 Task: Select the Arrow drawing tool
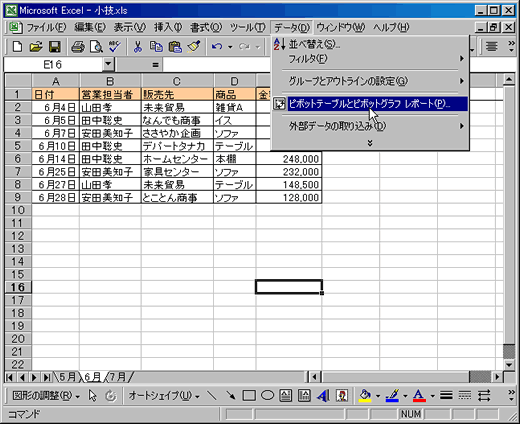(230, 396)
